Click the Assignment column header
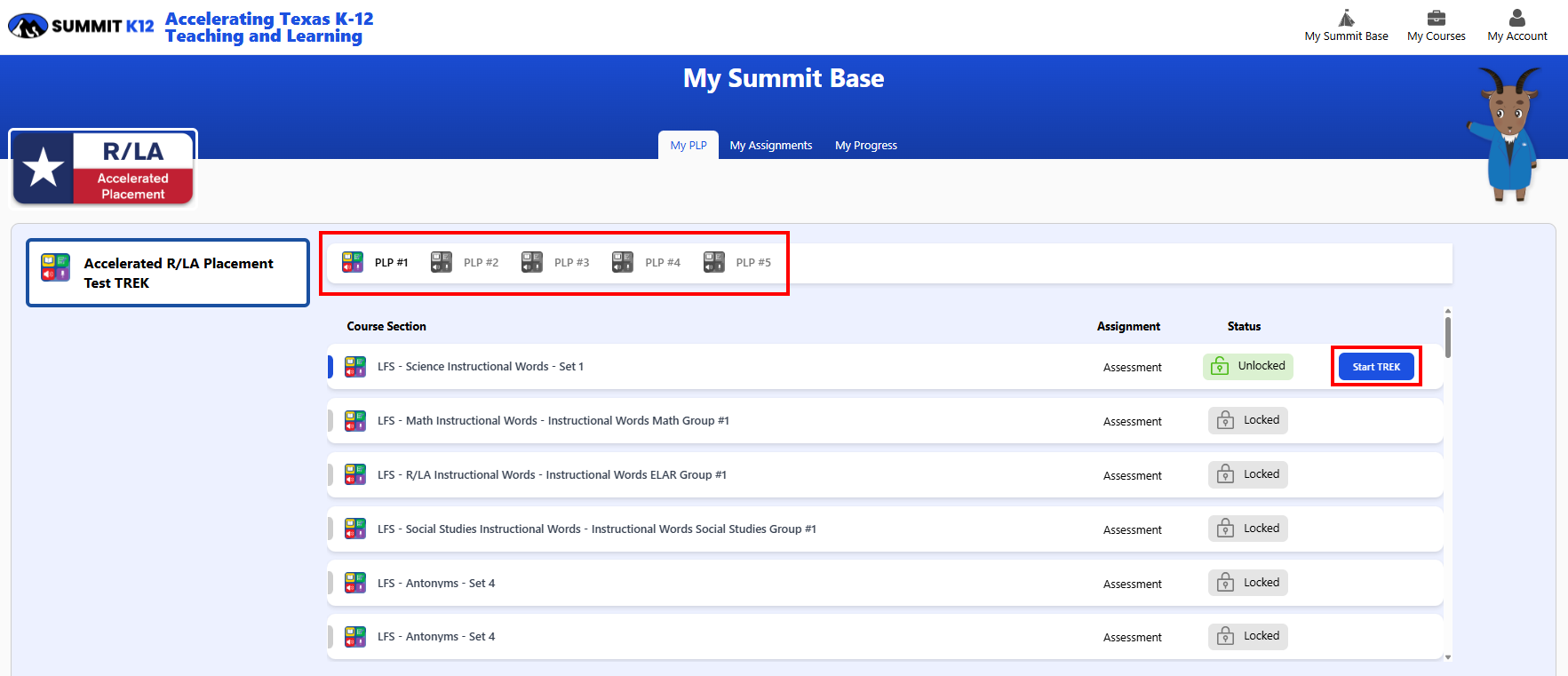1568x676 pixels. point(1128,326)
